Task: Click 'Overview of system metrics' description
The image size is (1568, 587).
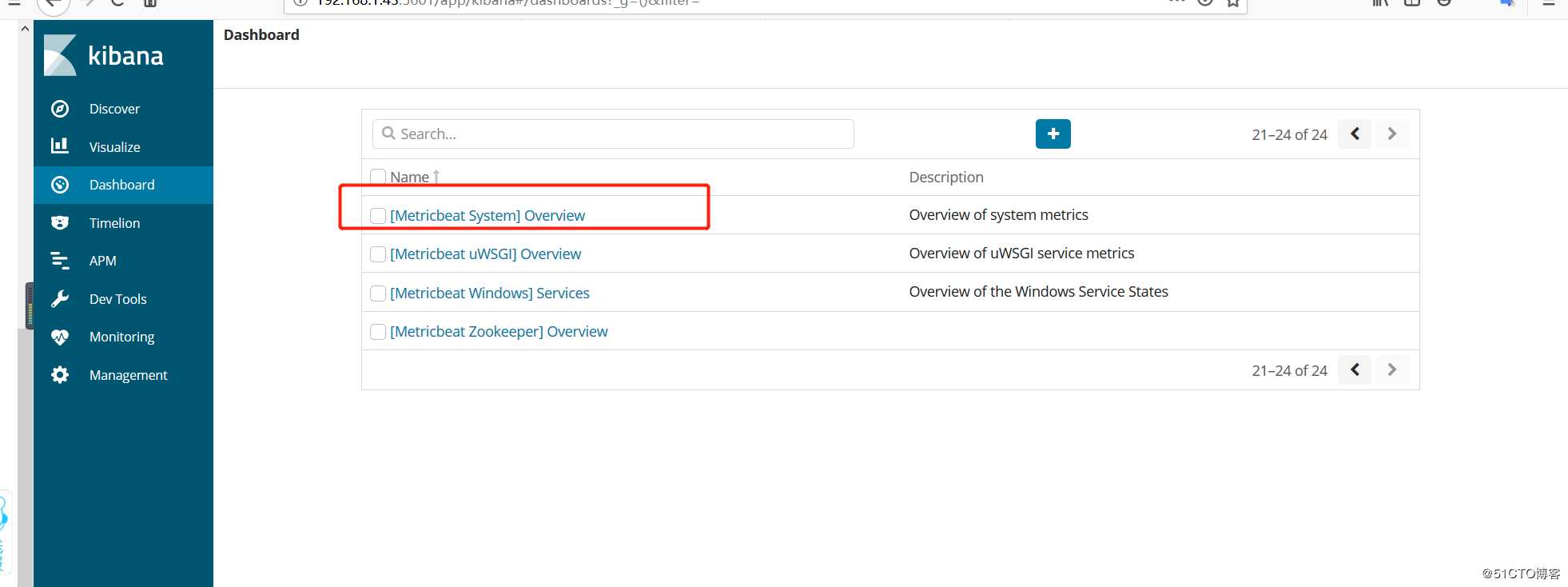Action: click(998, 214)
